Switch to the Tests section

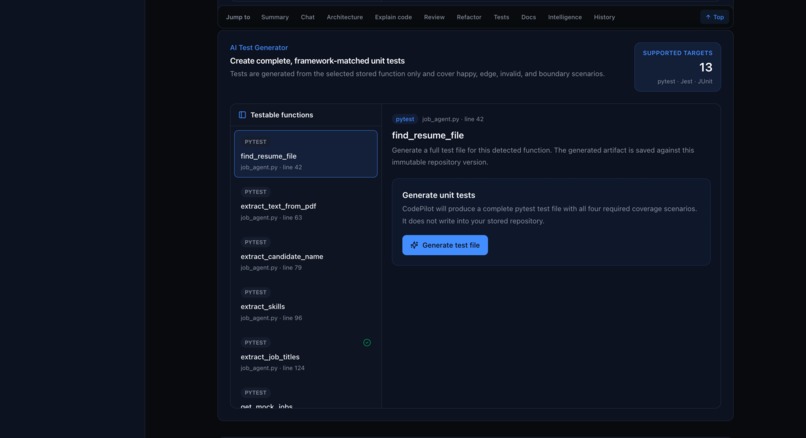point(501,17)
